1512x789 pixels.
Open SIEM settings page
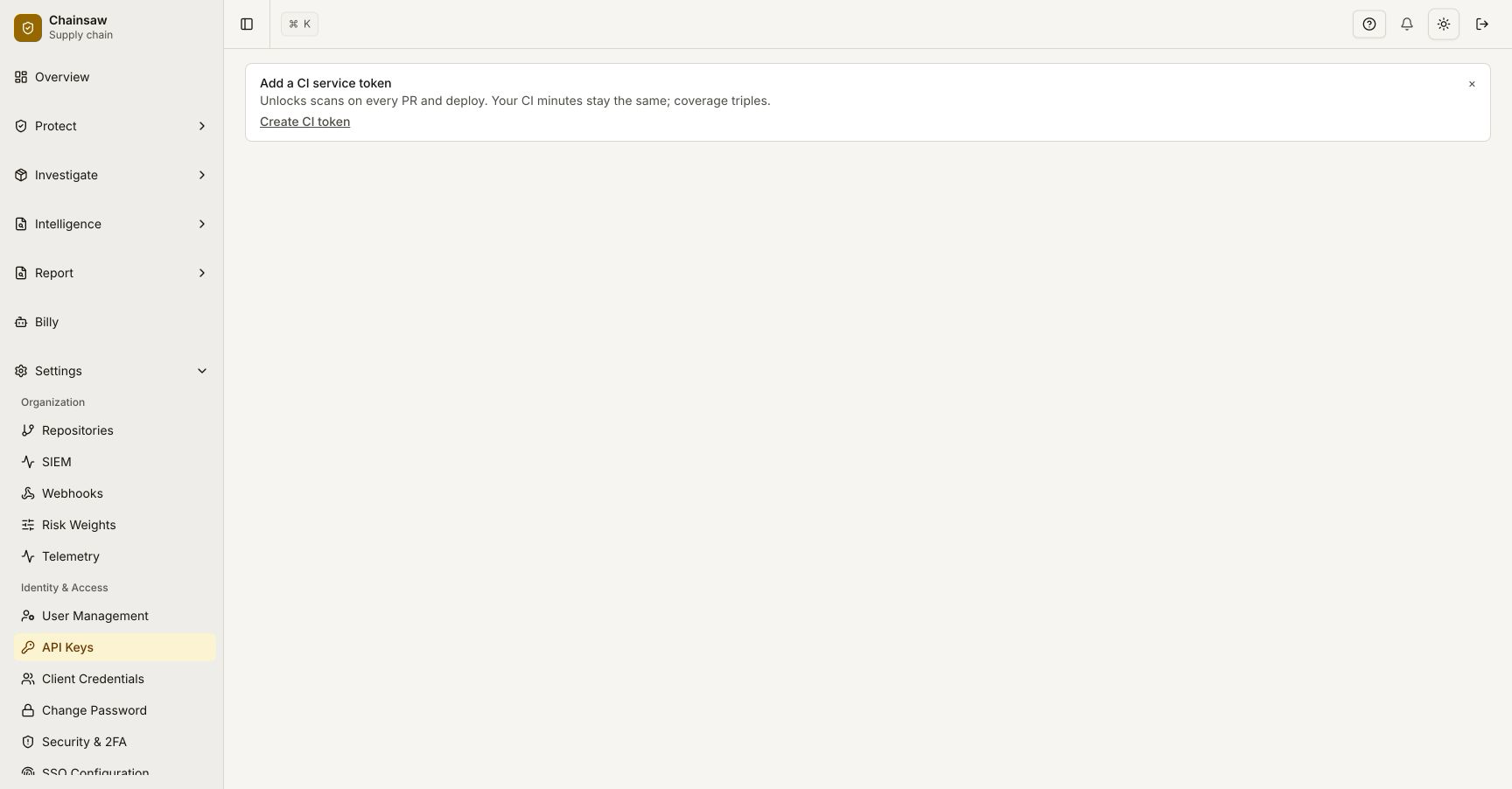[x=115, y=462]
